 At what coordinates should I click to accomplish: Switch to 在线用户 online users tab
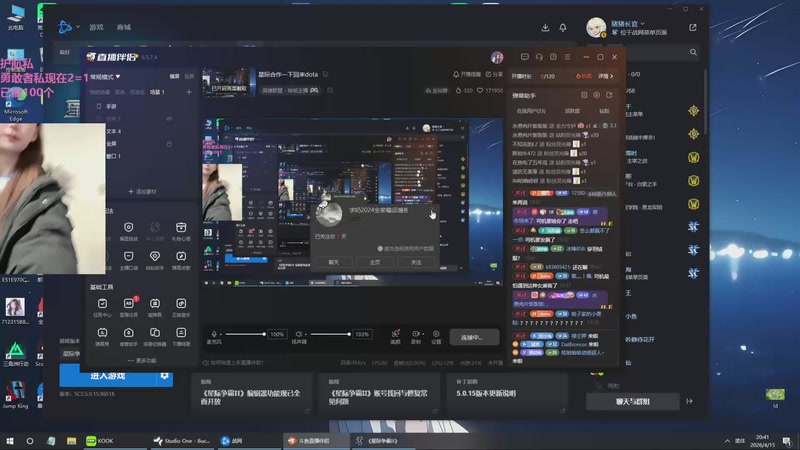(x=531, y=111)
